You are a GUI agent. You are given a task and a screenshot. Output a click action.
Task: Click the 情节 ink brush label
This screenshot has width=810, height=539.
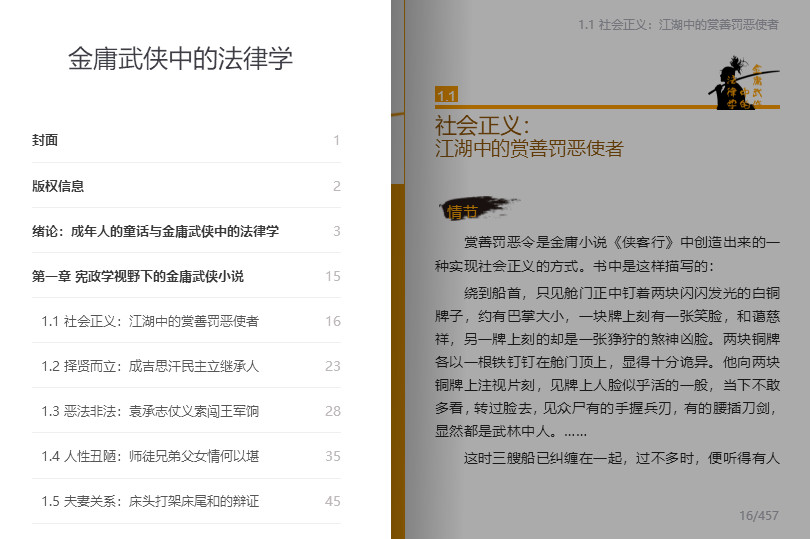pyautogui.click(x=463, y=211)
